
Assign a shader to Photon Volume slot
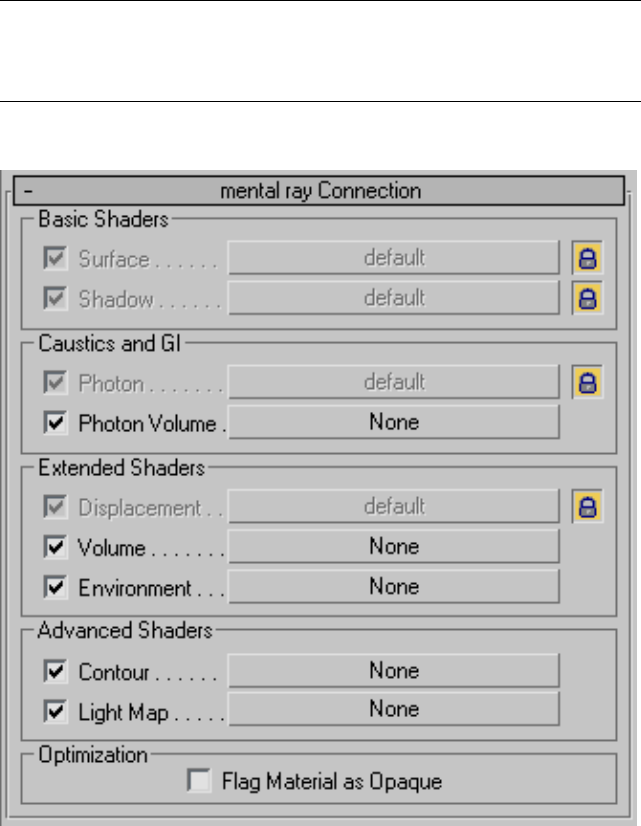[x=393, y=423]
